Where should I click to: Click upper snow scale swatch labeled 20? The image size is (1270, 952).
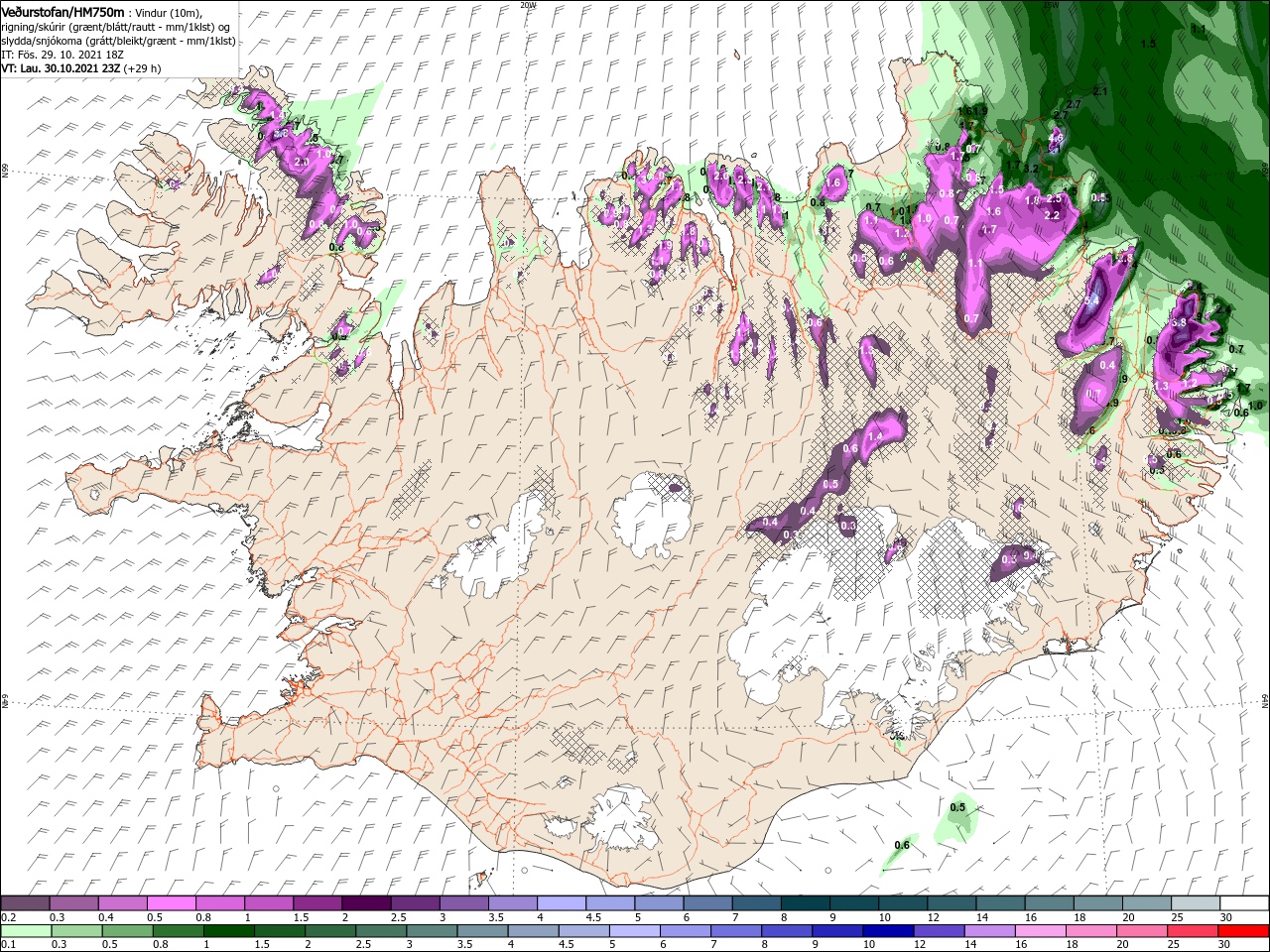tap(1146, 903)
